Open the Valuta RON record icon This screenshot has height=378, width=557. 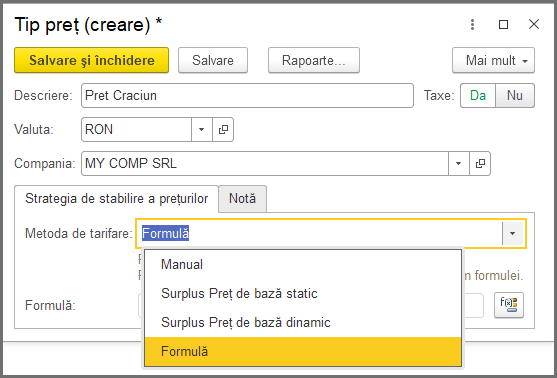223,130
